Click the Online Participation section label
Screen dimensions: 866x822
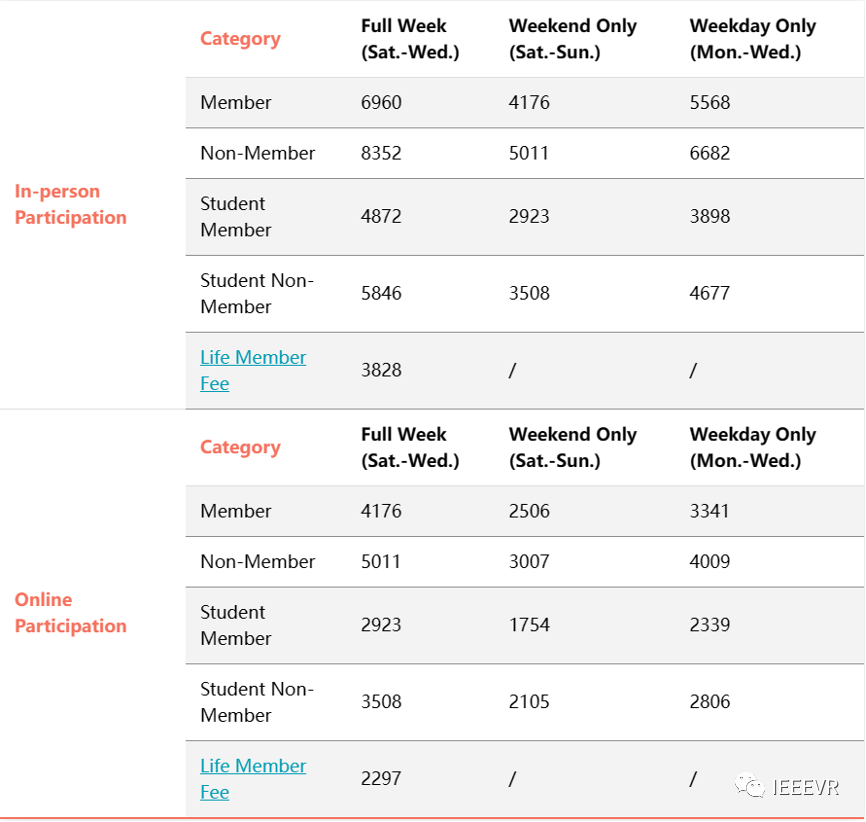(71, 612)
